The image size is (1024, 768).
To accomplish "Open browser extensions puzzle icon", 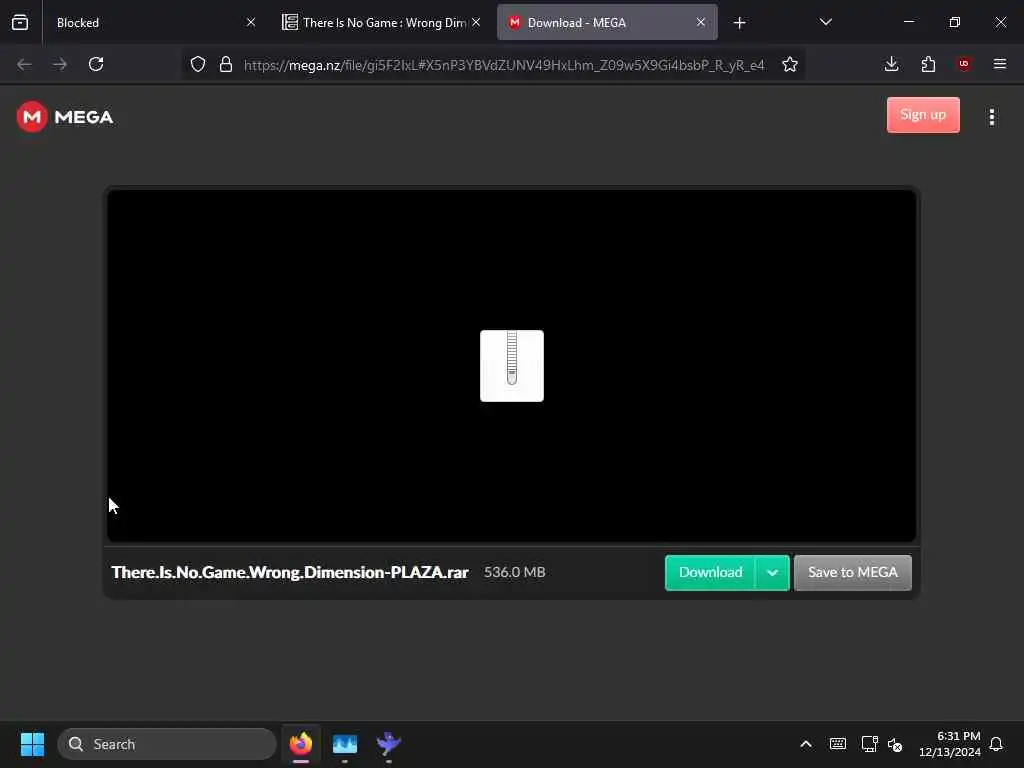I will tap(928, 65).
